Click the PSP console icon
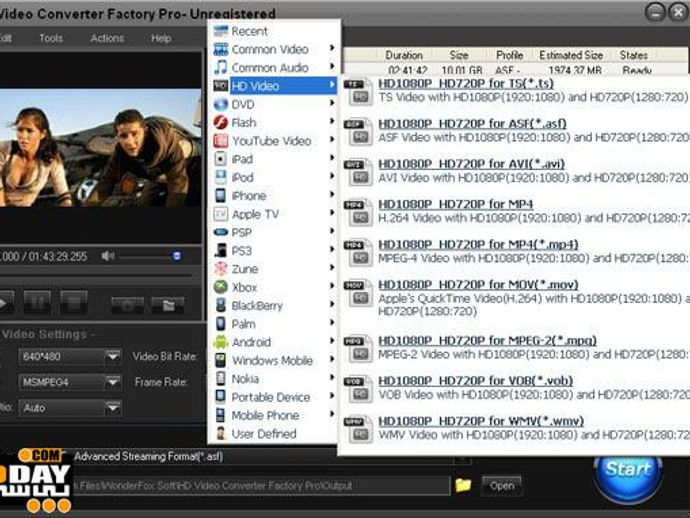The image size is (690, 518). coord(220,232)
